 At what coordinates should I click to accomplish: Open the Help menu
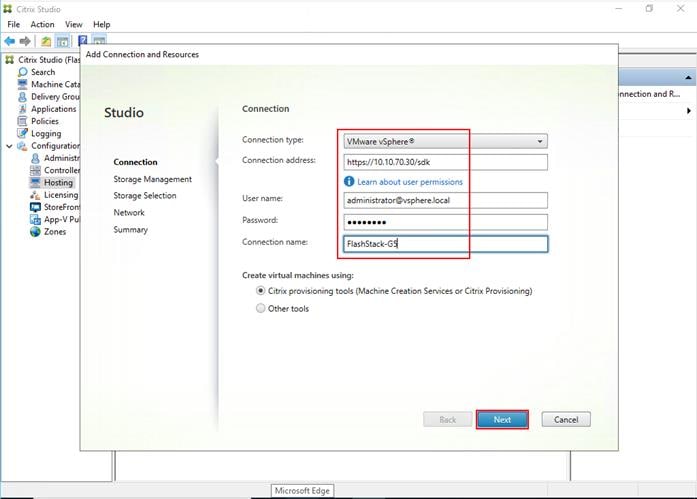pos(101,24)
